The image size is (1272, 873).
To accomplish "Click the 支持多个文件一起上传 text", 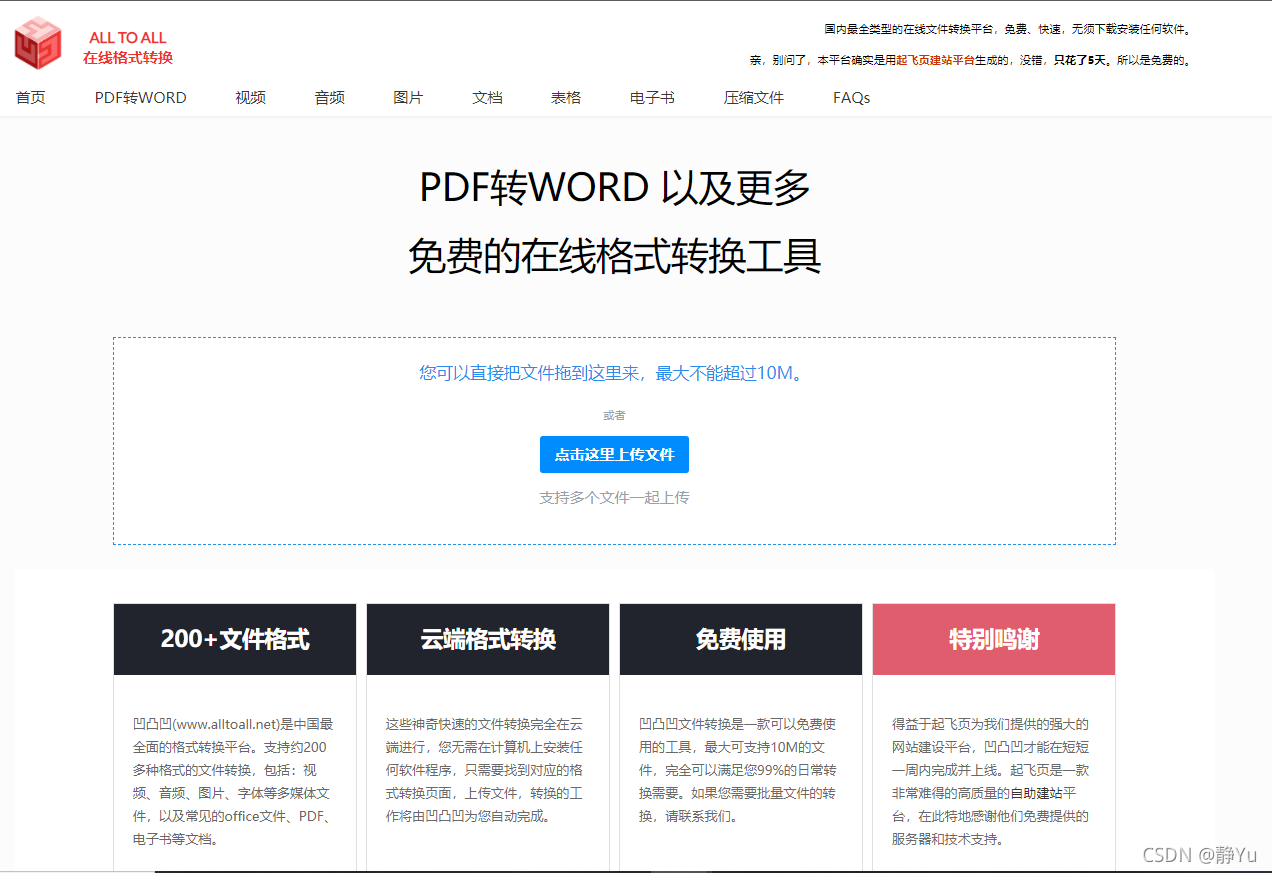I will coord(614,497).
